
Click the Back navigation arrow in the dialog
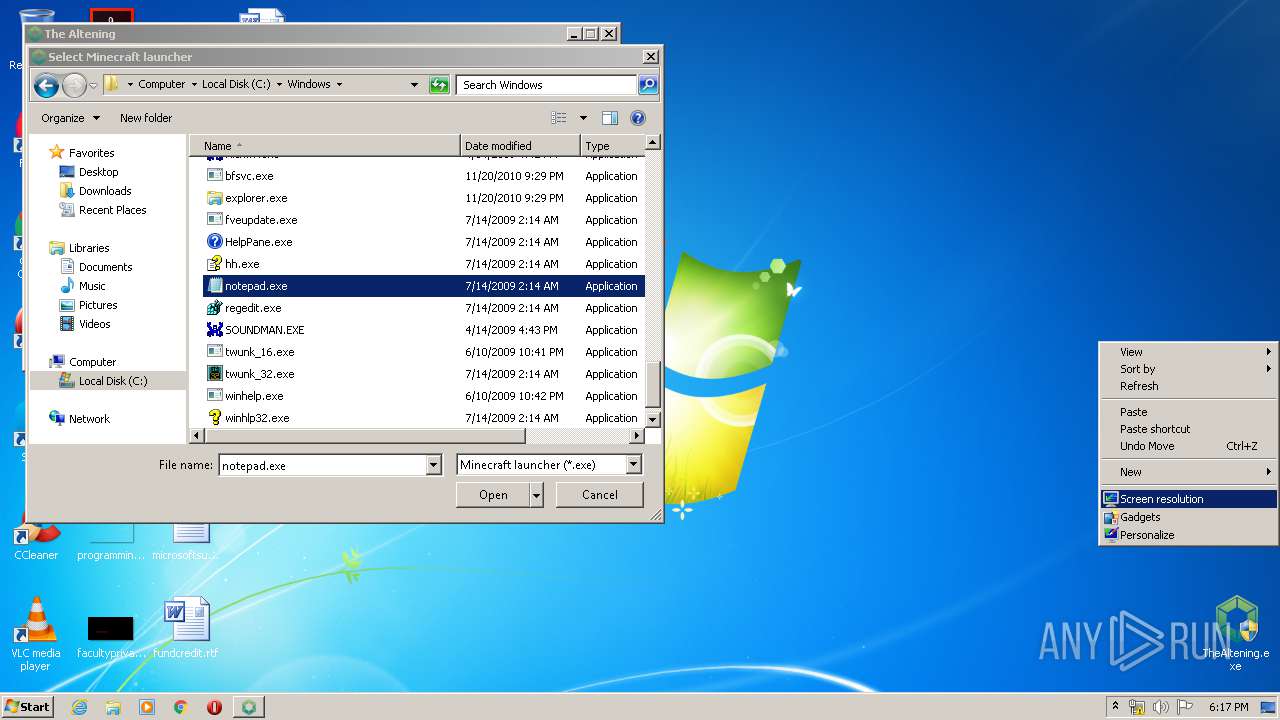[x=46, y=86]
